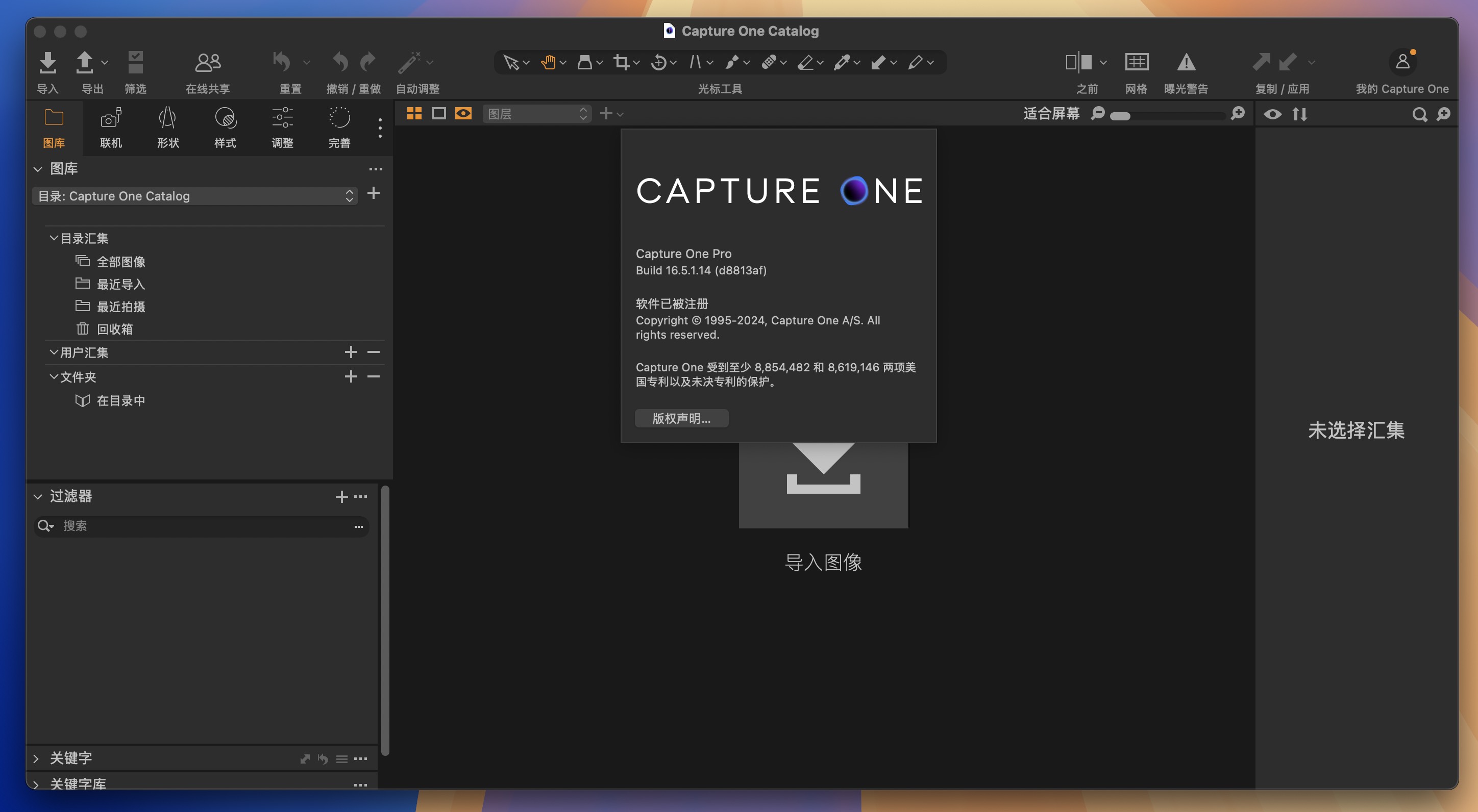Select the erase mask cursor tool

(805, 62)
